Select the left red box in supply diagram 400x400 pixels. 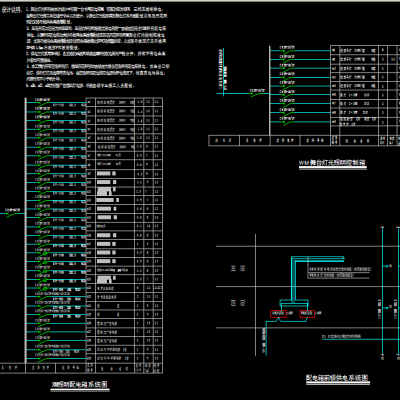(x=278, y=313)
